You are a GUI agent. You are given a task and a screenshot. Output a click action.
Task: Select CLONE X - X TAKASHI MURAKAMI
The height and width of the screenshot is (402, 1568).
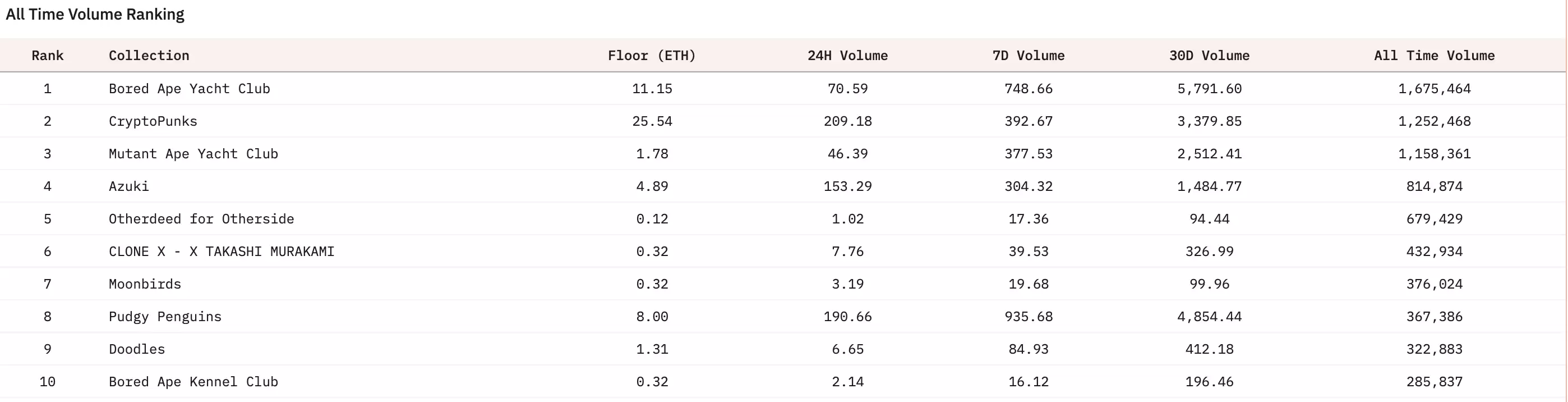[222, 252]
